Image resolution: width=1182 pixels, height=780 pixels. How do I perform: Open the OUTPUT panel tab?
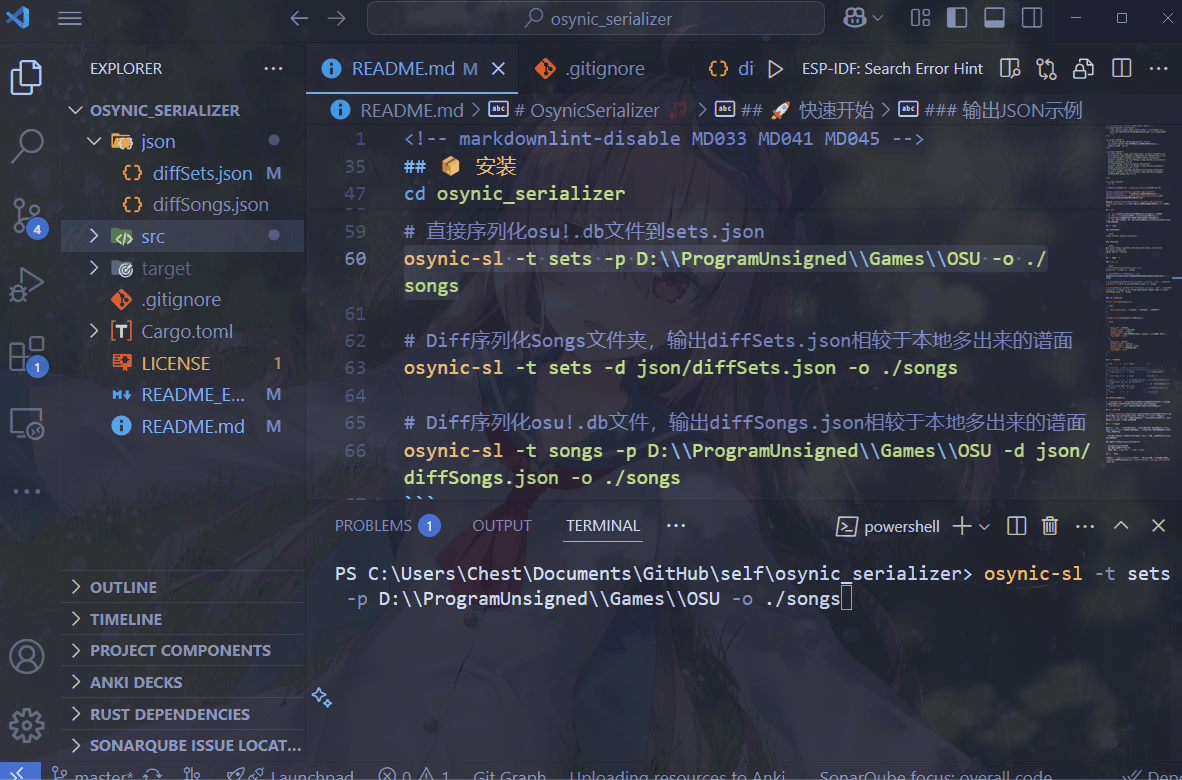click(502, 526)
